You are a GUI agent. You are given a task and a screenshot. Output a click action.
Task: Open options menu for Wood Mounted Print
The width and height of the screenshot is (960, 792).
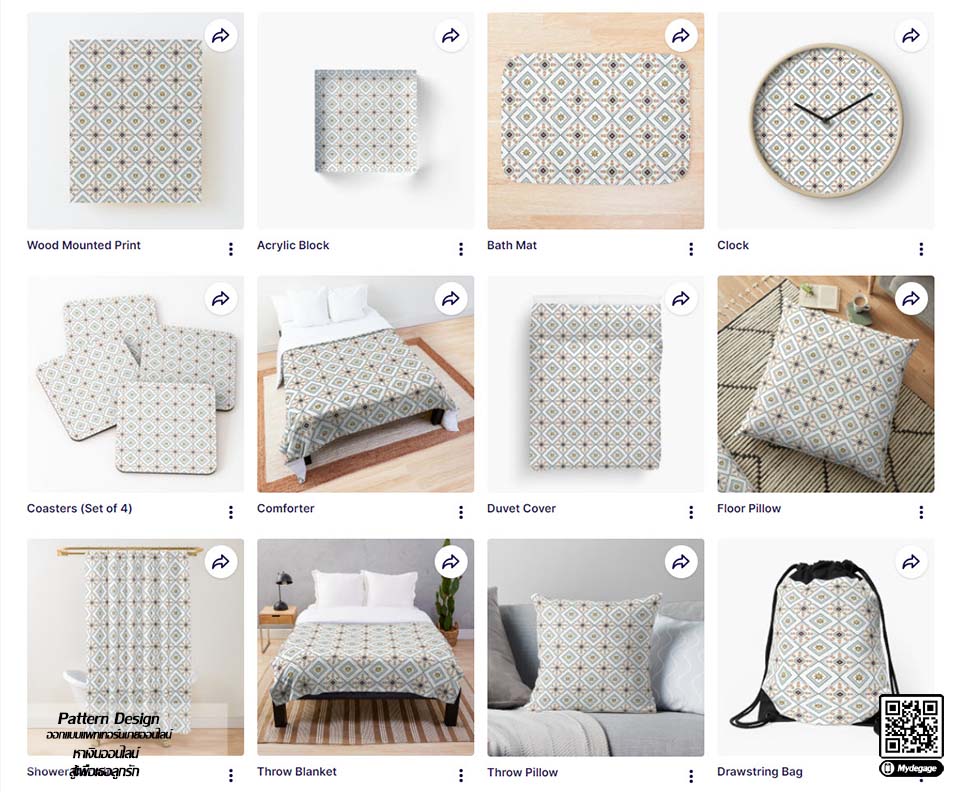(x=231, y=249)
